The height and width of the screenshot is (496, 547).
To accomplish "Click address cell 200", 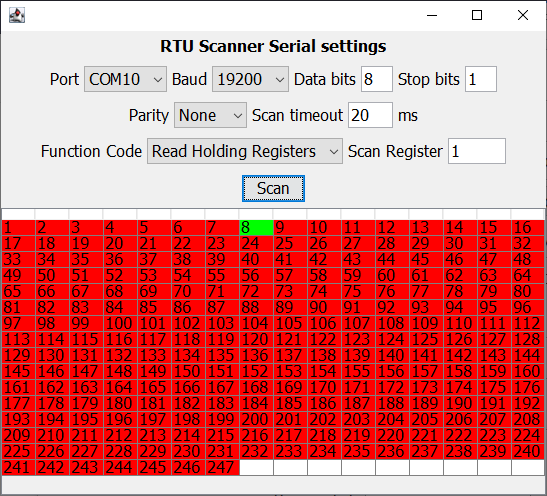I will coord(256,419).
